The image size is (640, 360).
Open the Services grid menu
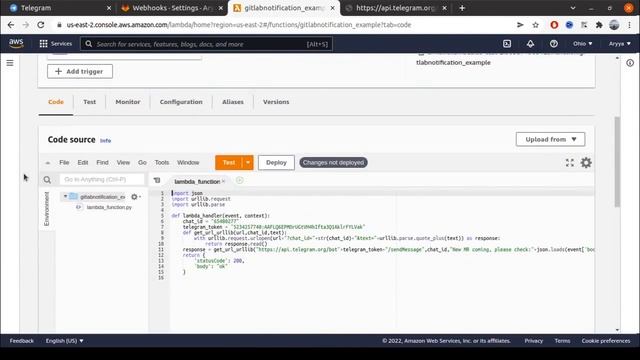pyautogui.click(x=55, y=44)
